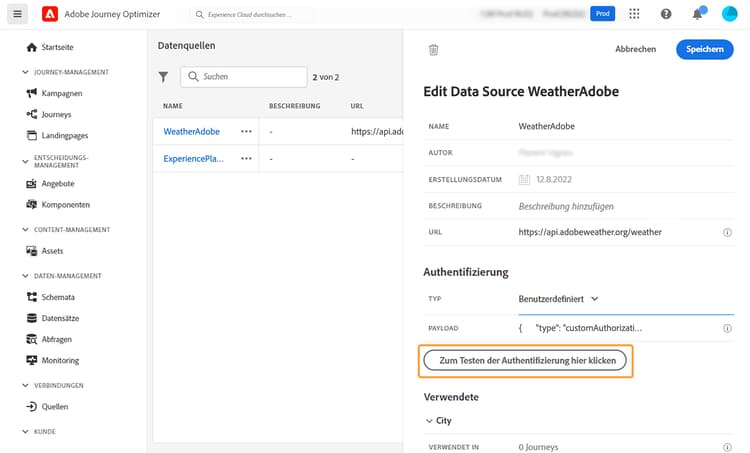Collapse the City section
Viewport: 750px width, 453px height.
pyautogui.click(x=429, y=421)
